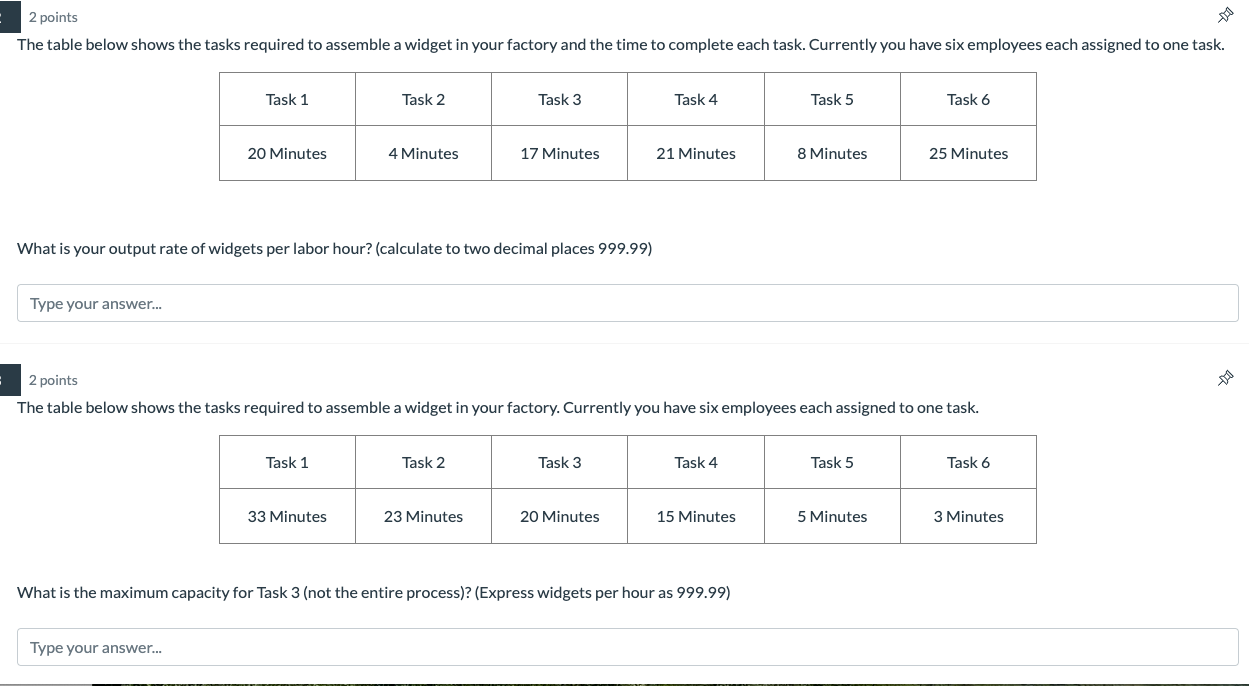
Task: Click the Task 3 column header in second table
Action: pyautogui.click(x=559, y=462)
